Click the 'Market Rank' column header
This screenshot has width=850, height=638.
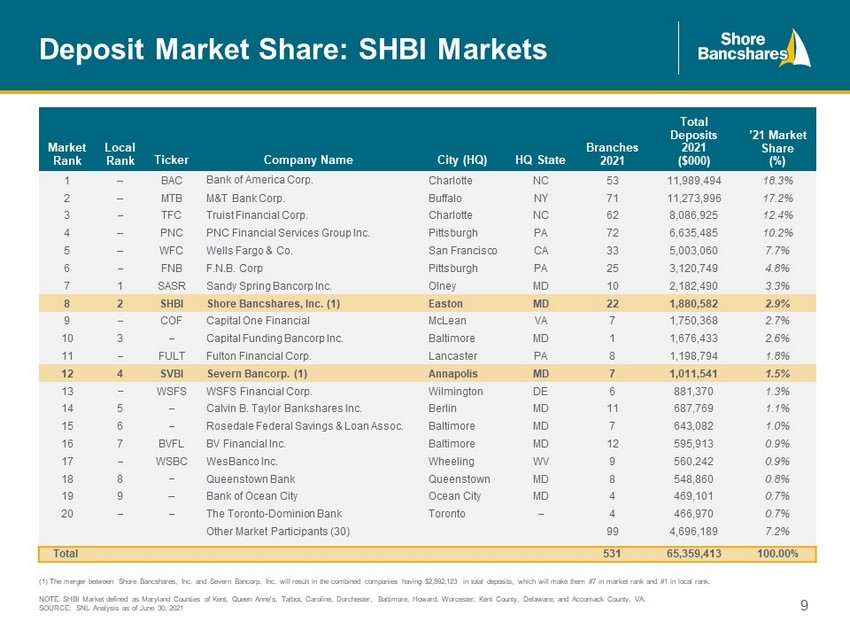tap(67, 154)
